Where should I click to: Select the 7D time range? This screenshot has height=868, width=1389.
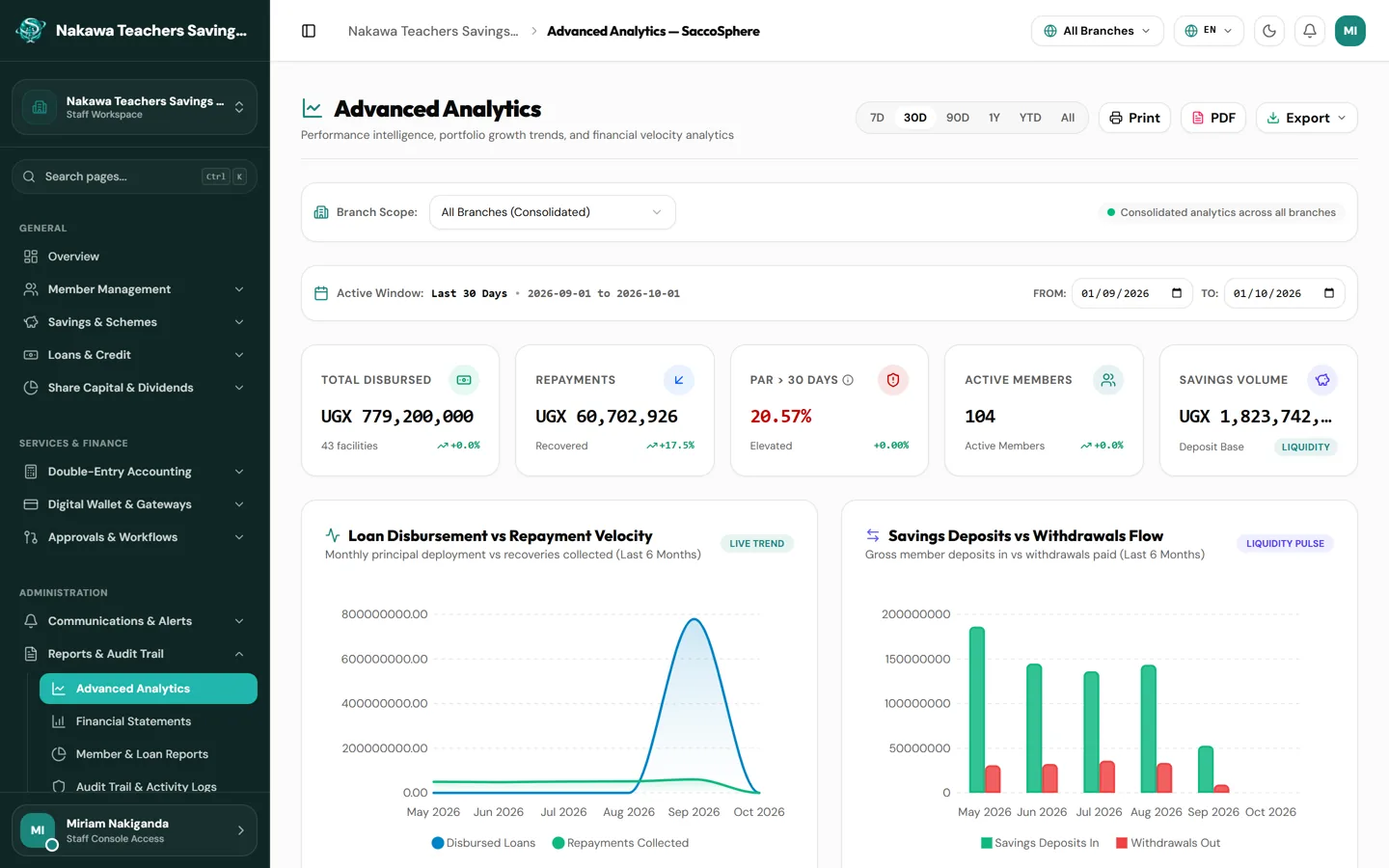pos(877,118)
